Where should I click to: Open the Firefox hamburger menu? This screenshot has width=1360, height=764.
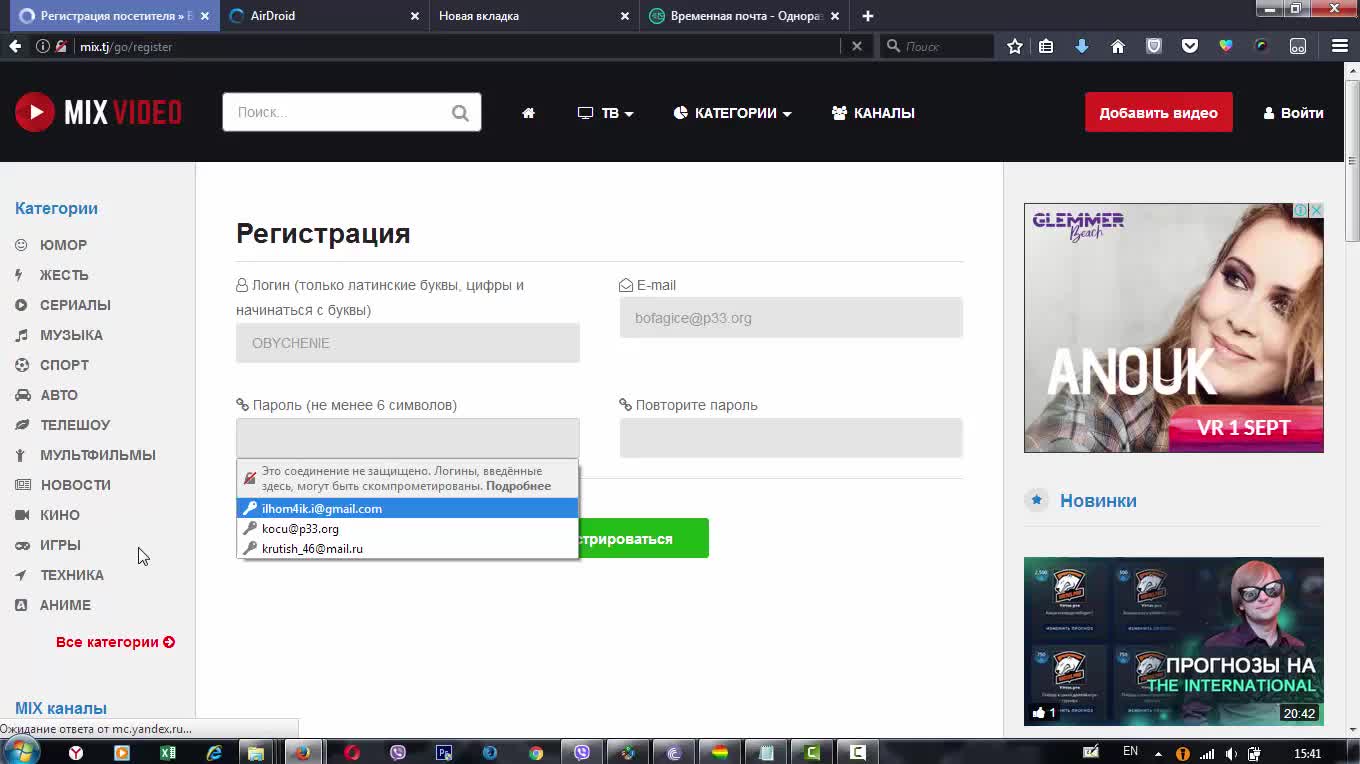click(1340, 46)
